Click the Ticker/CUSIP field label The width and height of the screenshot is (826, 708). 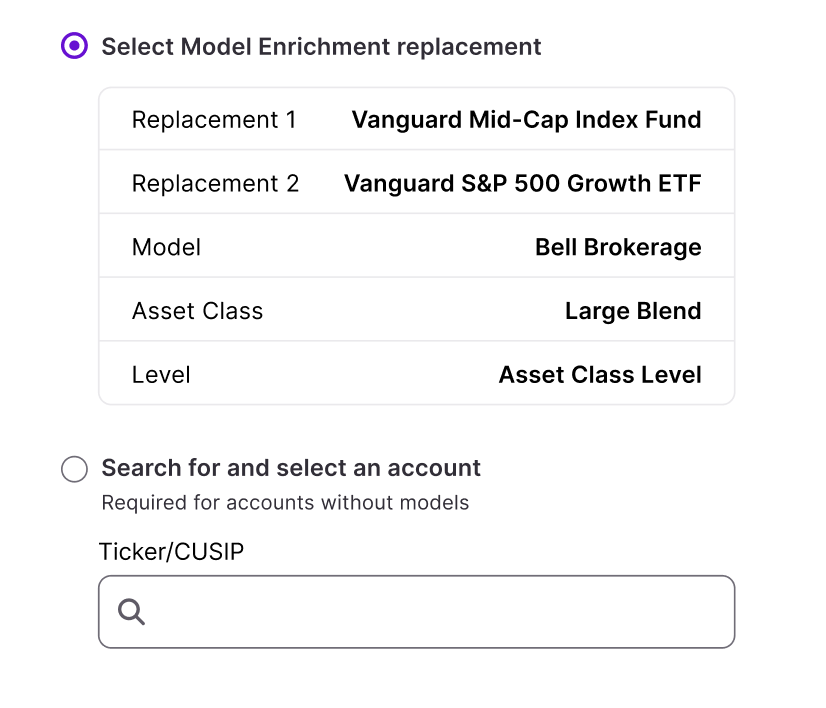click(x=171, y=551)
